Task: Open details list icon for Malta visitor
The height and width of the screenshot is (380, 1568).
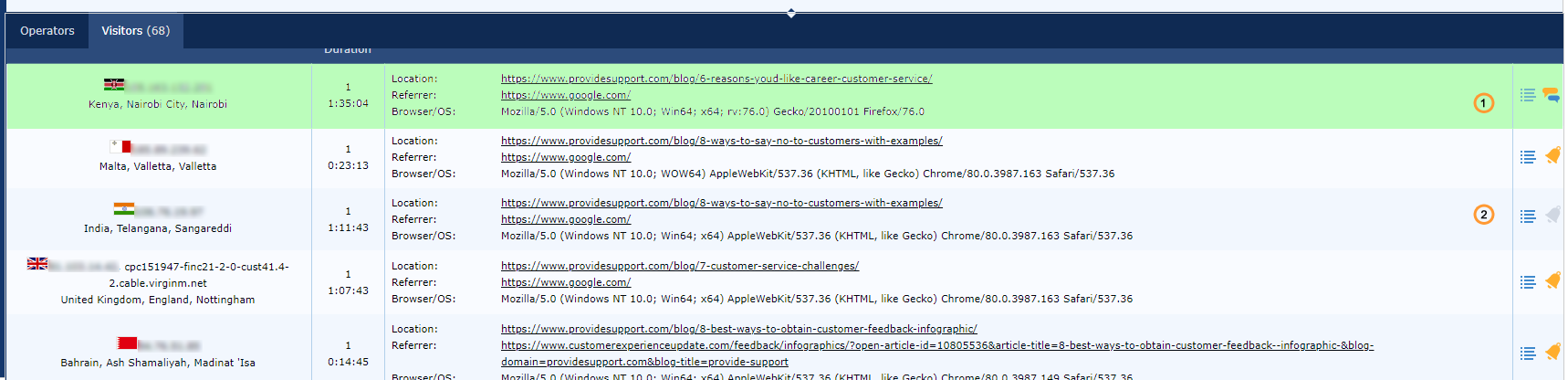Action: point(1528,157)
